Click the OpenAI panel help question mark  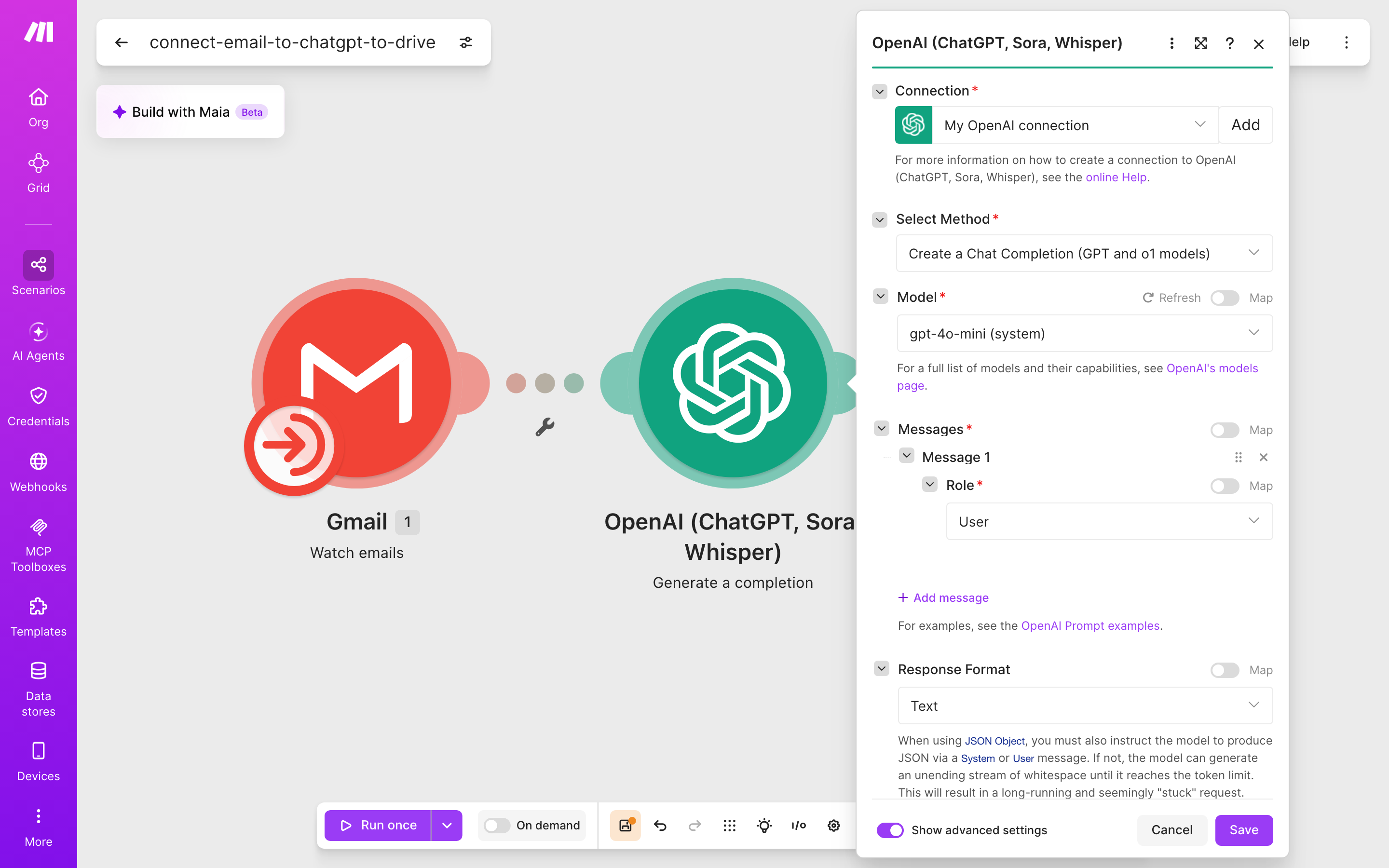click(x=1229, y=43)
